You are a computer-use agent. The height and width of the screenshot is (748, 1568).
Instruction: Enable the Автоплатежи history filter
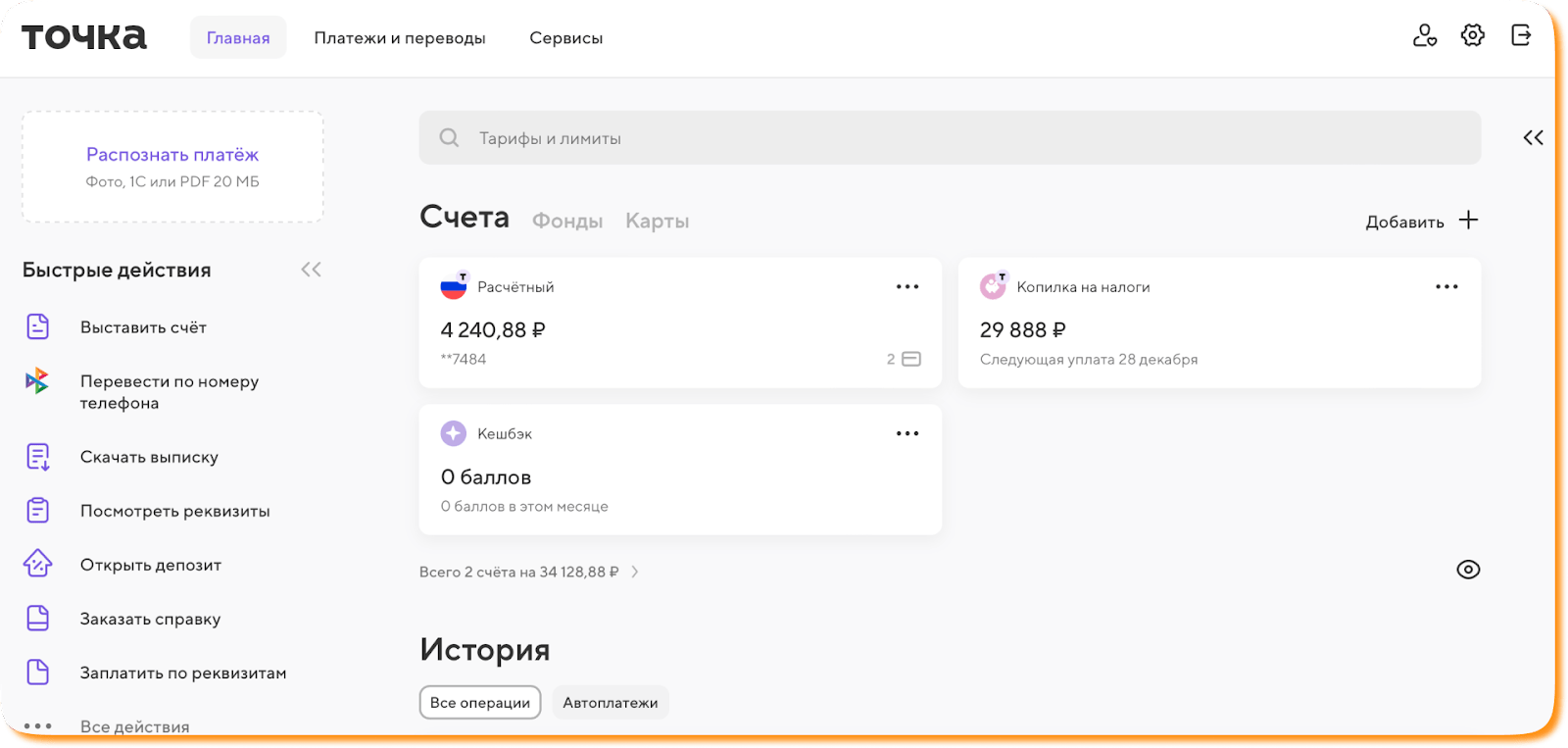click(610, 703)
